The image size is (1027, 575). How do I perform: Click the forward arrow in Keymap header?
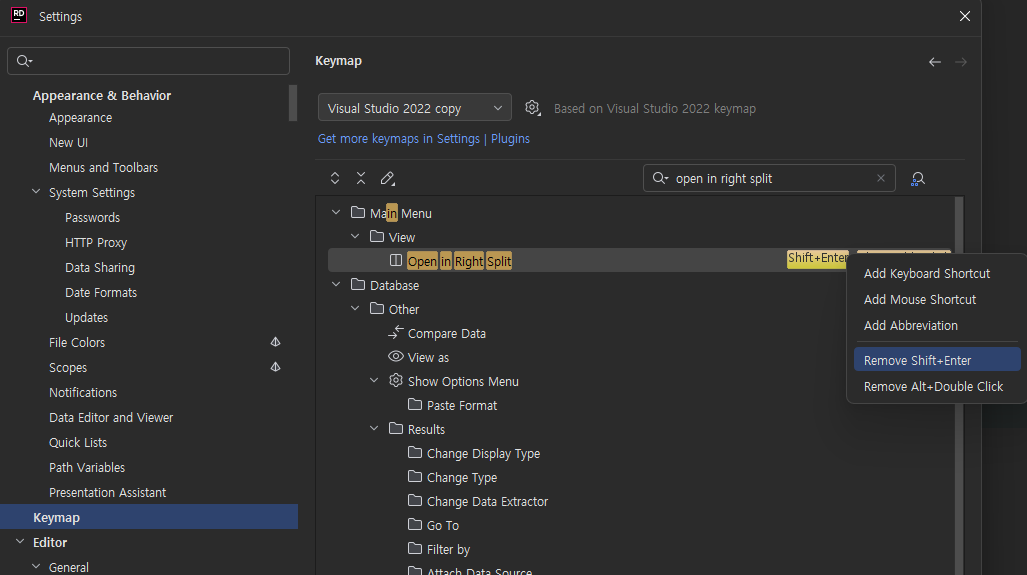click(x=961, y=62)
